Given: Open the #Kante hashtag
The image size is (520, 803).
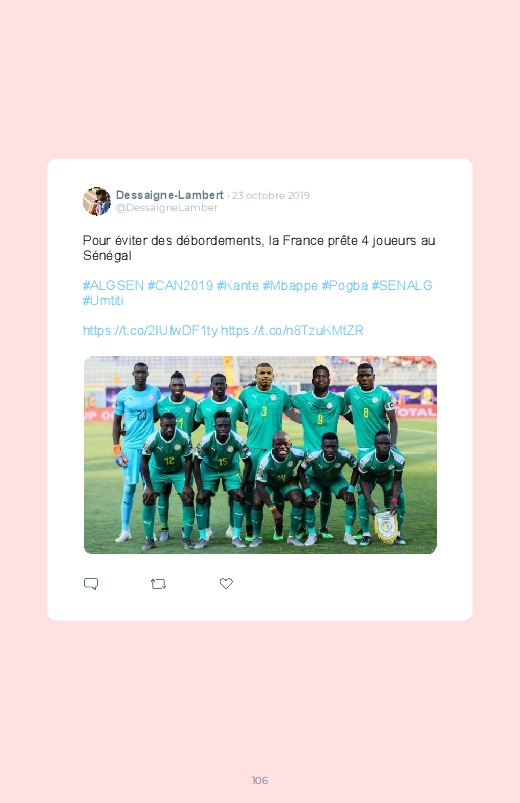Looking at the screenshot, I should point(238,285).
